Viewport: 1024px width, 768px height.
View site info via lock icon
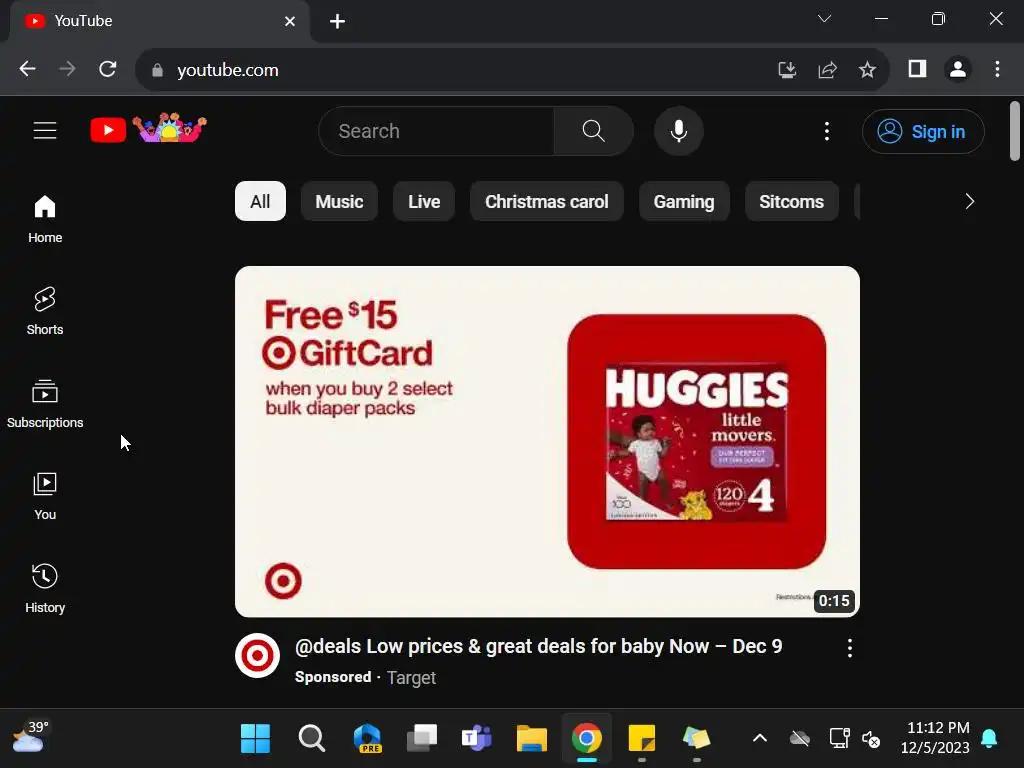tap(157, 70)
